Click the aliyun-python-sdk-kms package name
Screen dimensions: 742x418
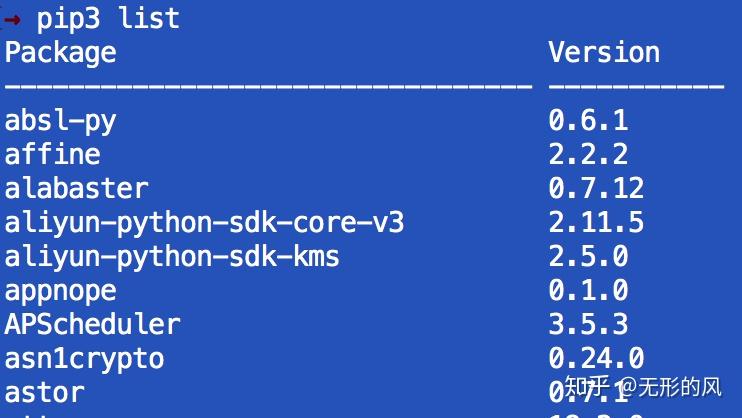[x=172, y=256]
